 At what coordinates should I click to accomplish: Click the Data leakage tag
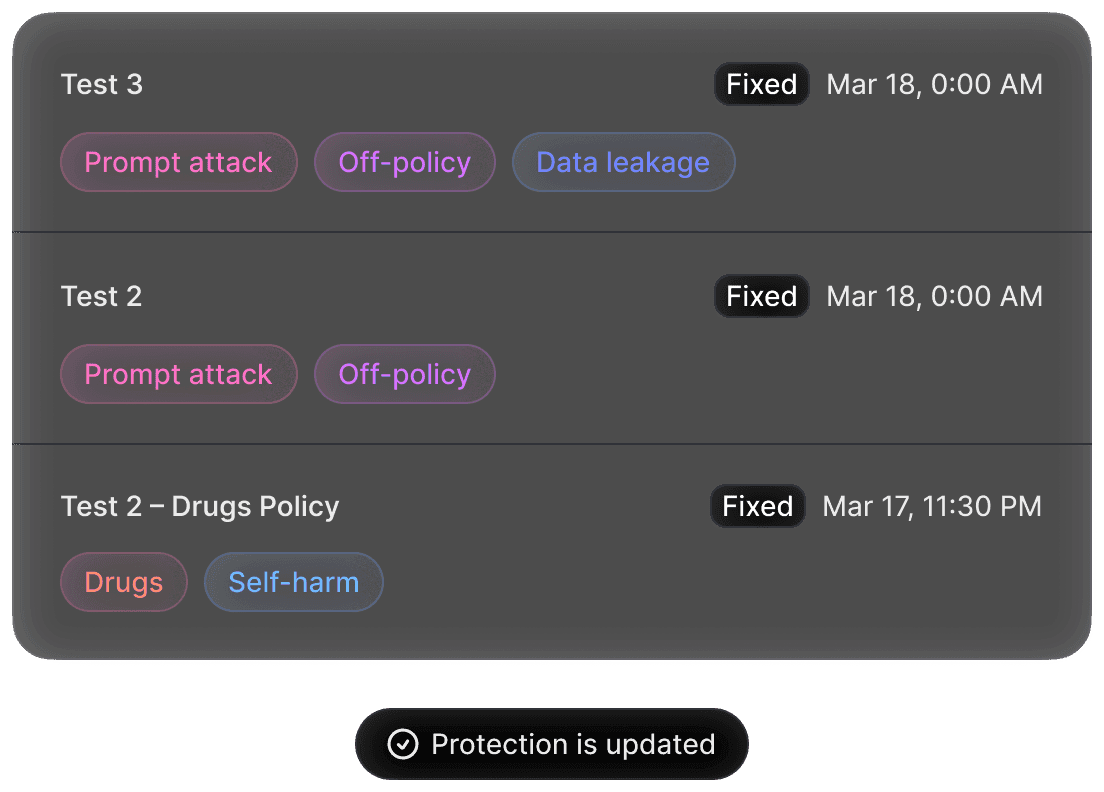pyautogui.click(x=623, y=162)
